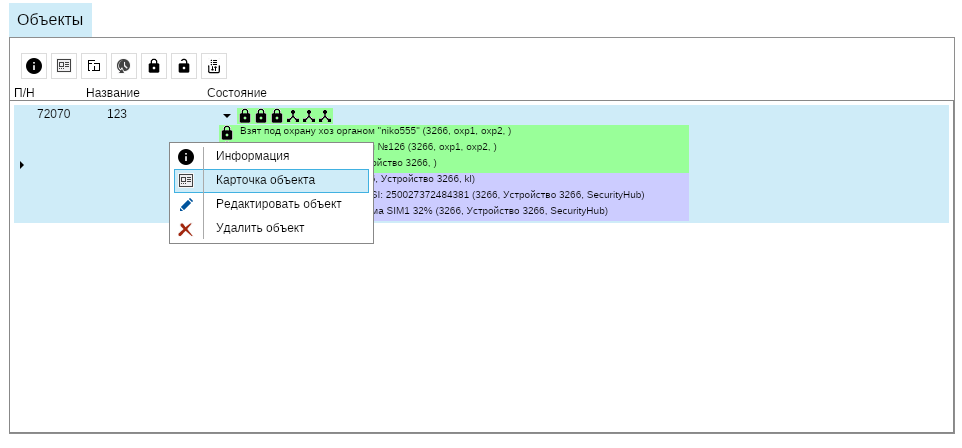Screen dimensions: 962x448
Task: Open the 'Объекты' tab
Action: 50,20
